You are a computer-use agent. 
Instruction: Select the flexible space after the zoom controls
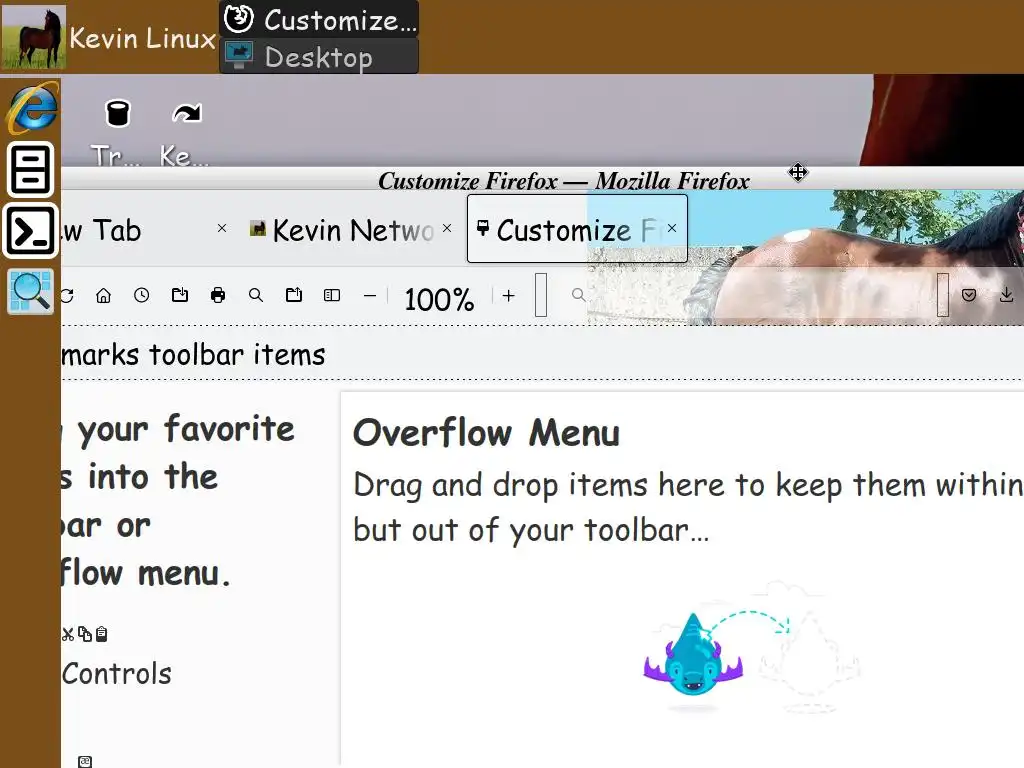pyautogui.click(x=541, y=295)
